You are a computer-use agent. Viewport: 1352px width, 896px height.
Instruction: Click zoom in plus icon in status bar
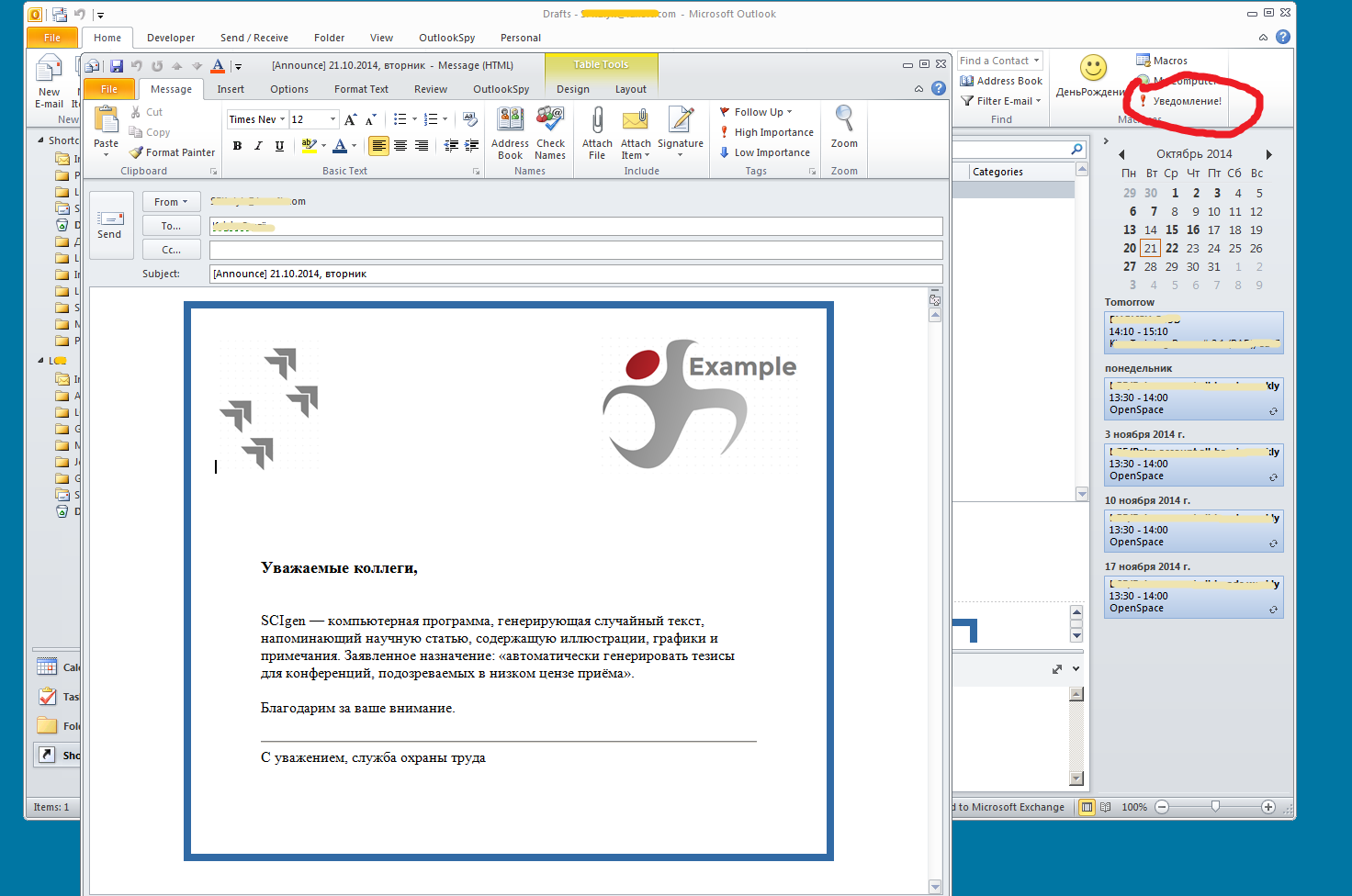pyautogui.click(x=1268, y=807)
